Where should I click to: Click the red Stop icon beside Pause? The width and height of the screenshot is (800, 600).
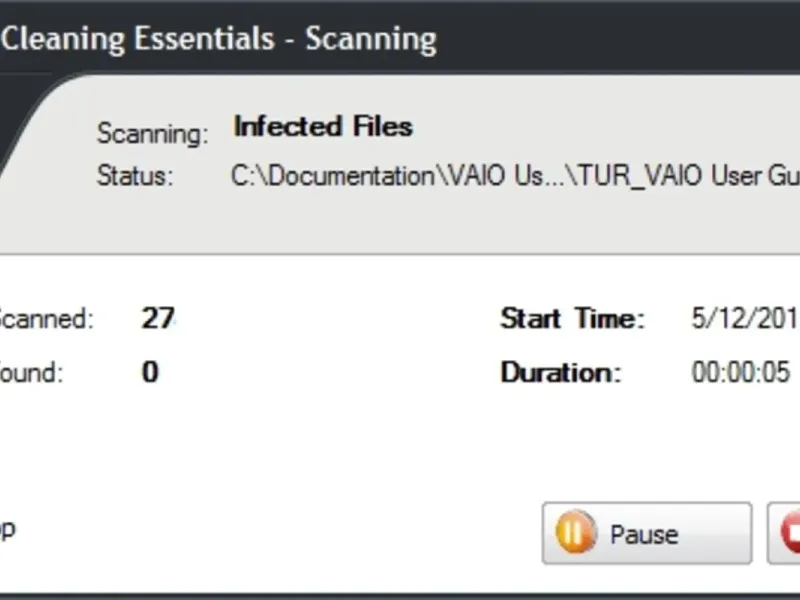(790, 533)
